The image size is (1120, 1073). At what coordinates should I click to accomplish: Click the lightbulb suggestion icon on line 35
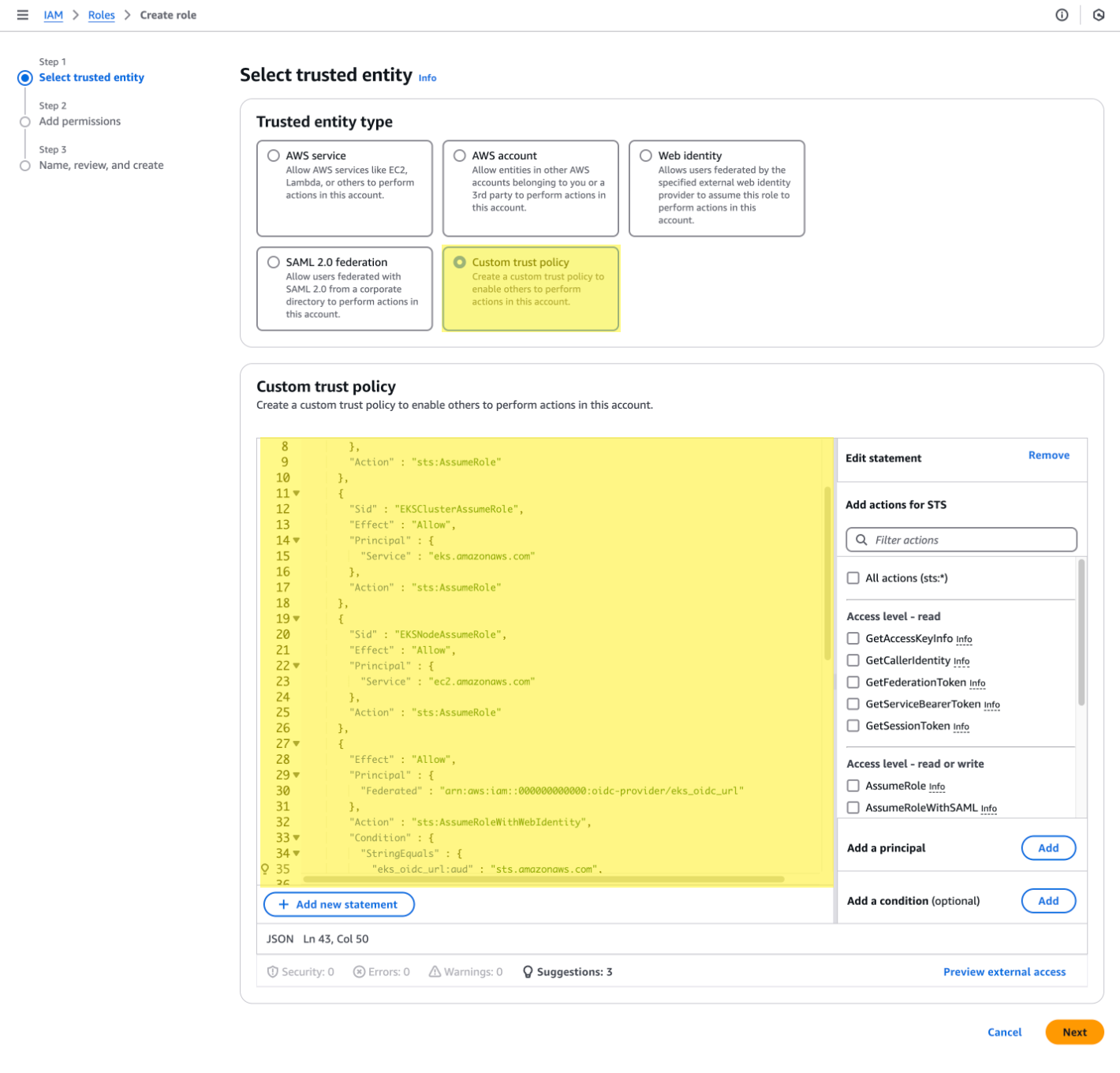265,869
